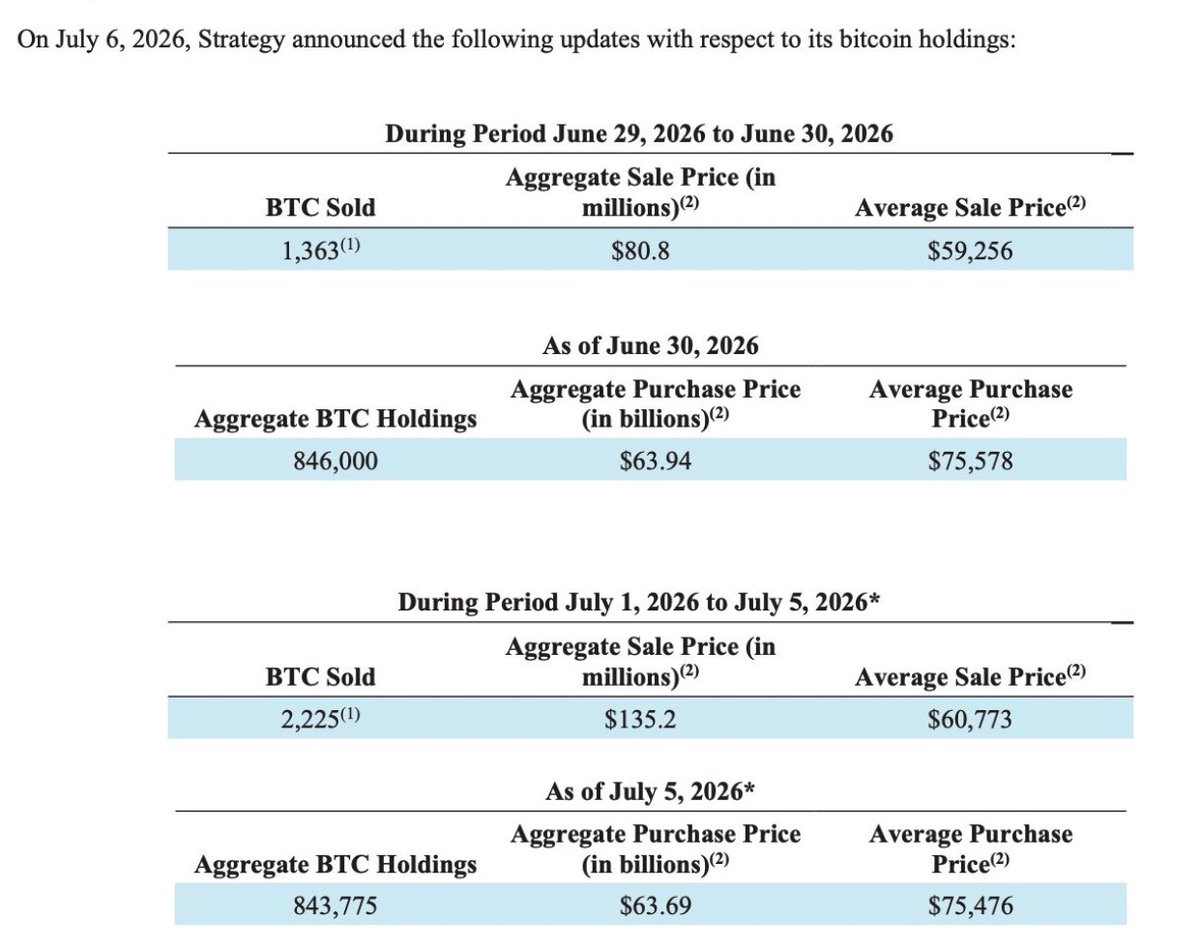Click the 'During Period June 29, 2026' heading
This screenshot has width=1200, height=950.
pyautogui.click(x=639, y=134)
